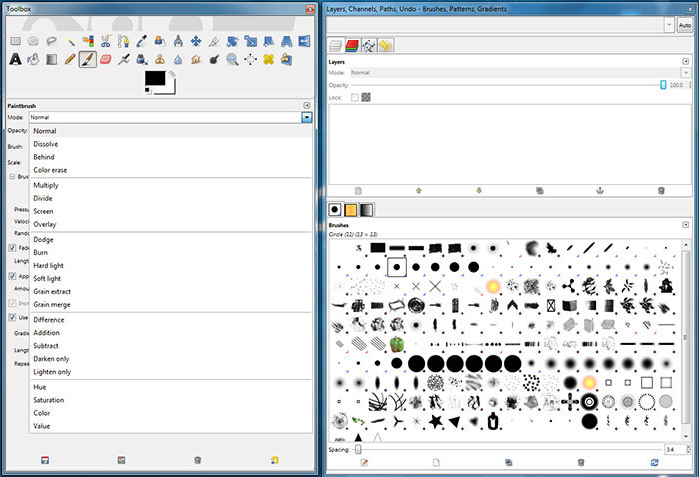The height and width of the screenshot is (477, 700).
Task: Open the Brushes panel configuration menu
Action: (686, 224)
